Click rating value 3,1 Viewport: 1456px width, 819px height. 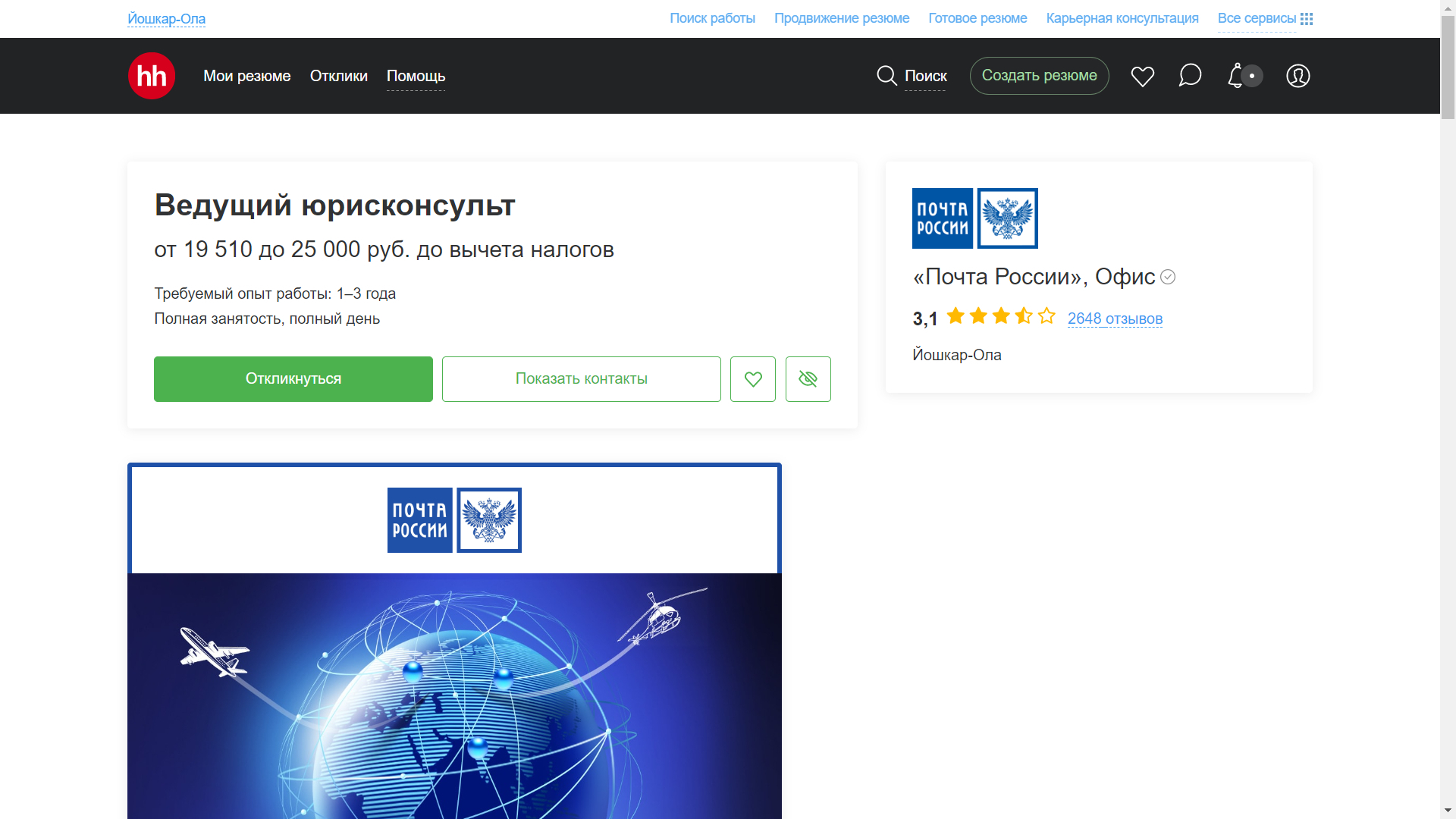(924, 318)
